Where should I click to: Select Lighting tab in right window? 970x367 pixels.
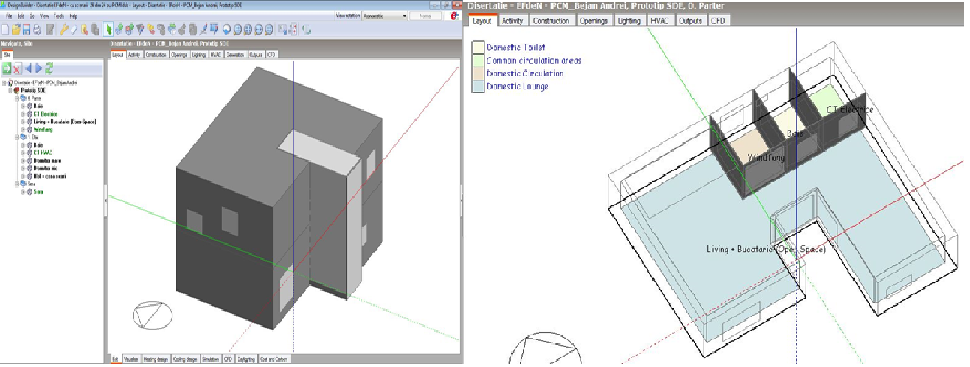(x=630, y=20)
